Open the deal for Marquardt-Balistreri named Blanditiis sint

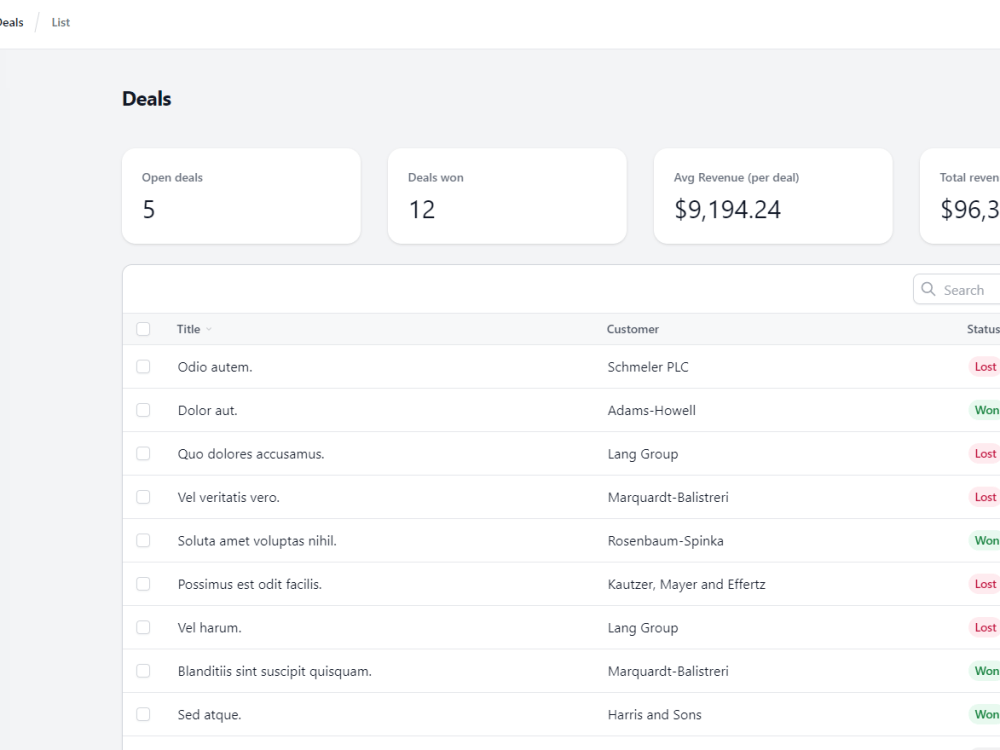(x=273, y=671)
